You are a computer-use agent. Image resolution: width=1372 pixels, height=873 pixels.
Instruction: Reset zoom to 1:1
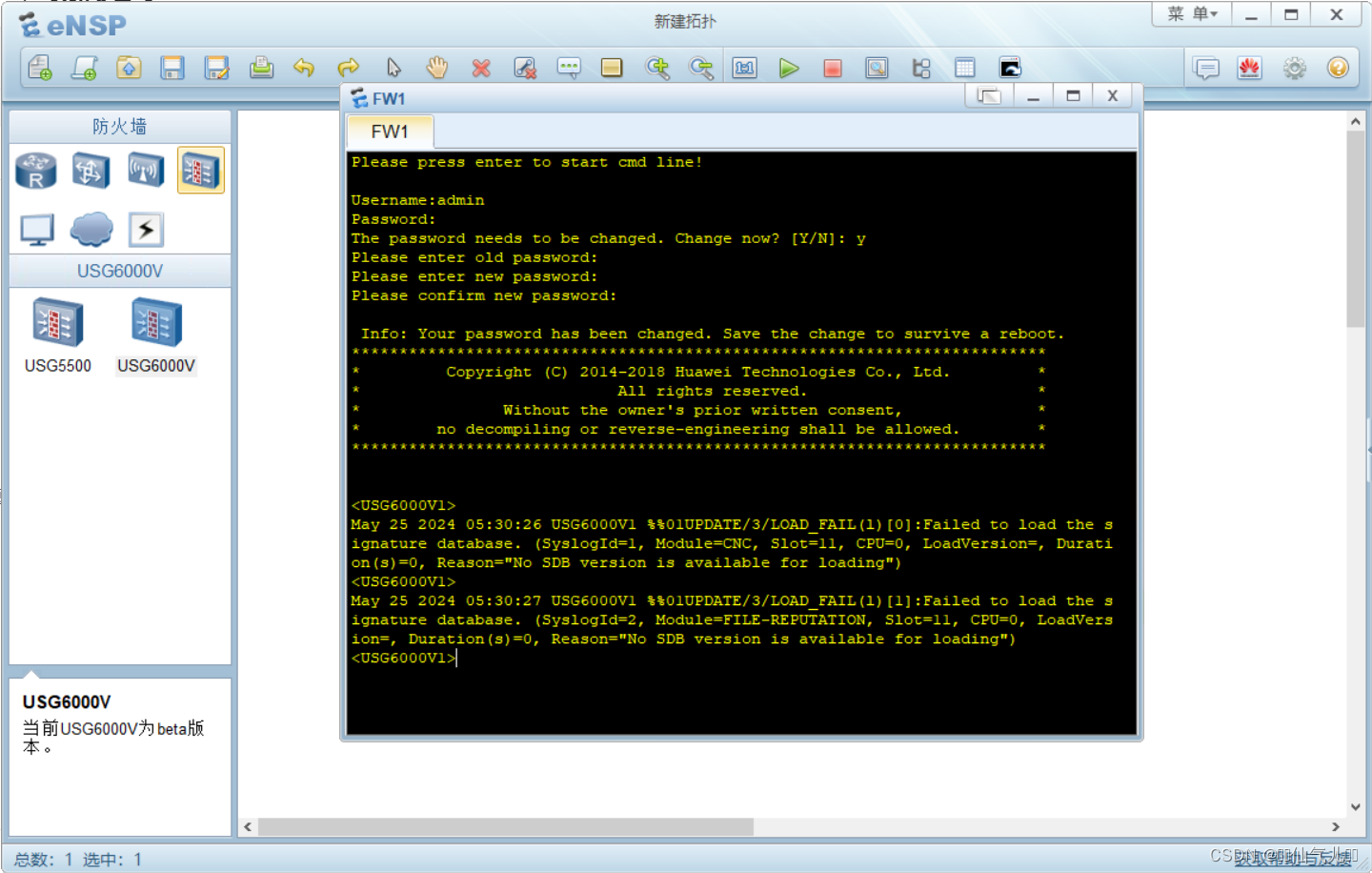click(x=745, y=68)
